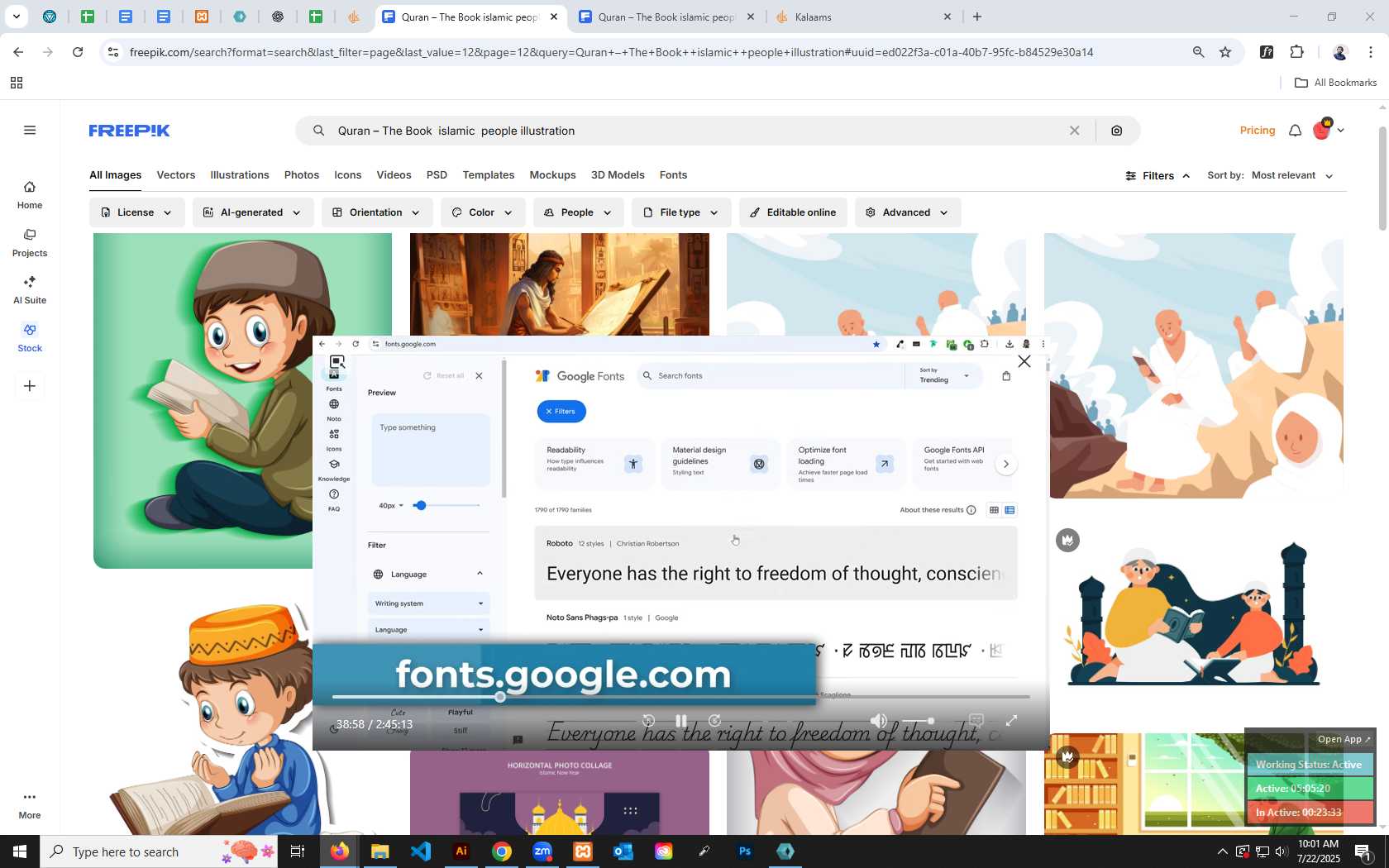This screenshot has width=1389, height=868.
Task: Switch to the Photos tab
Action: (x=302, y=175)
